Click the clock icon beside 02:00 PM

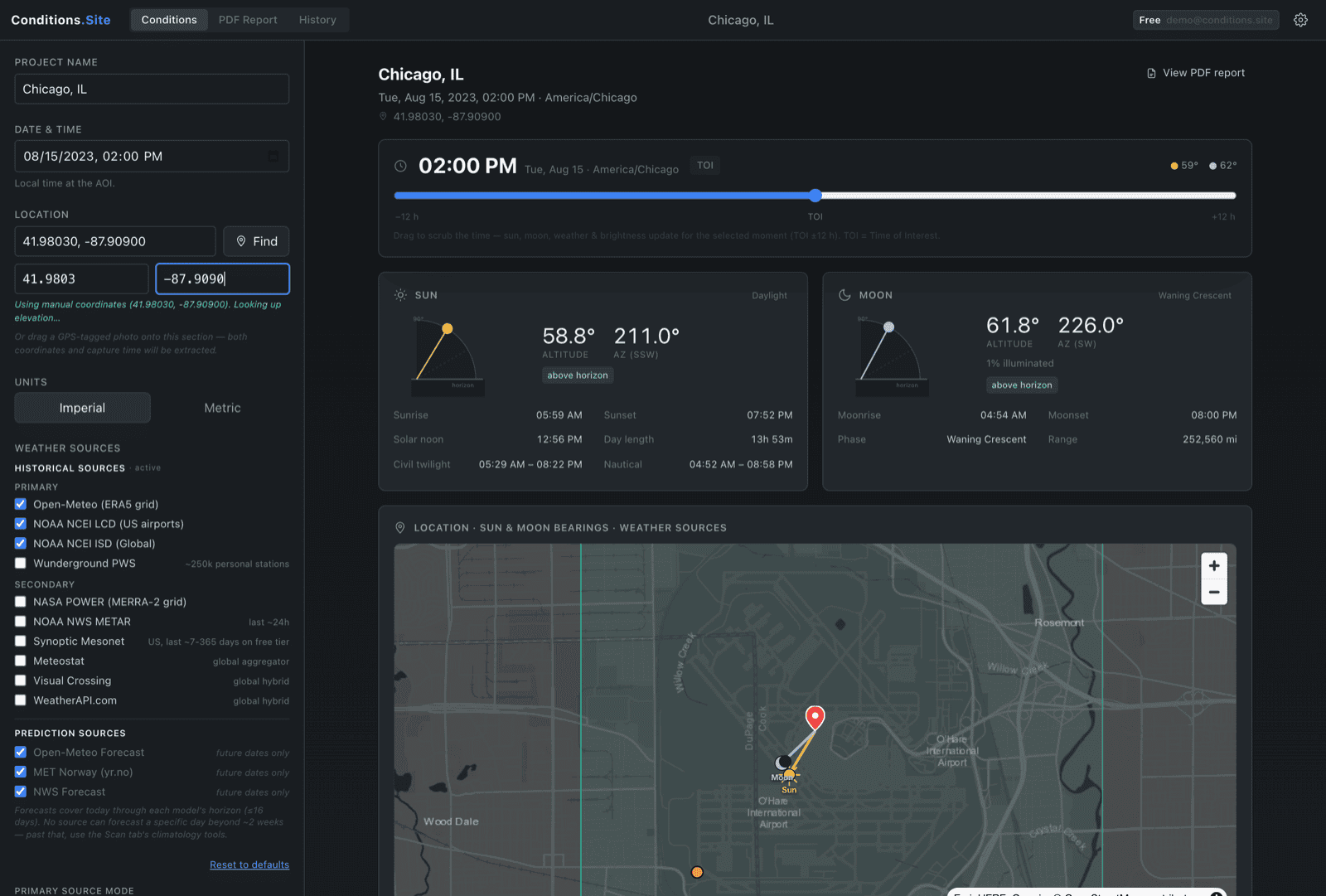400,166
